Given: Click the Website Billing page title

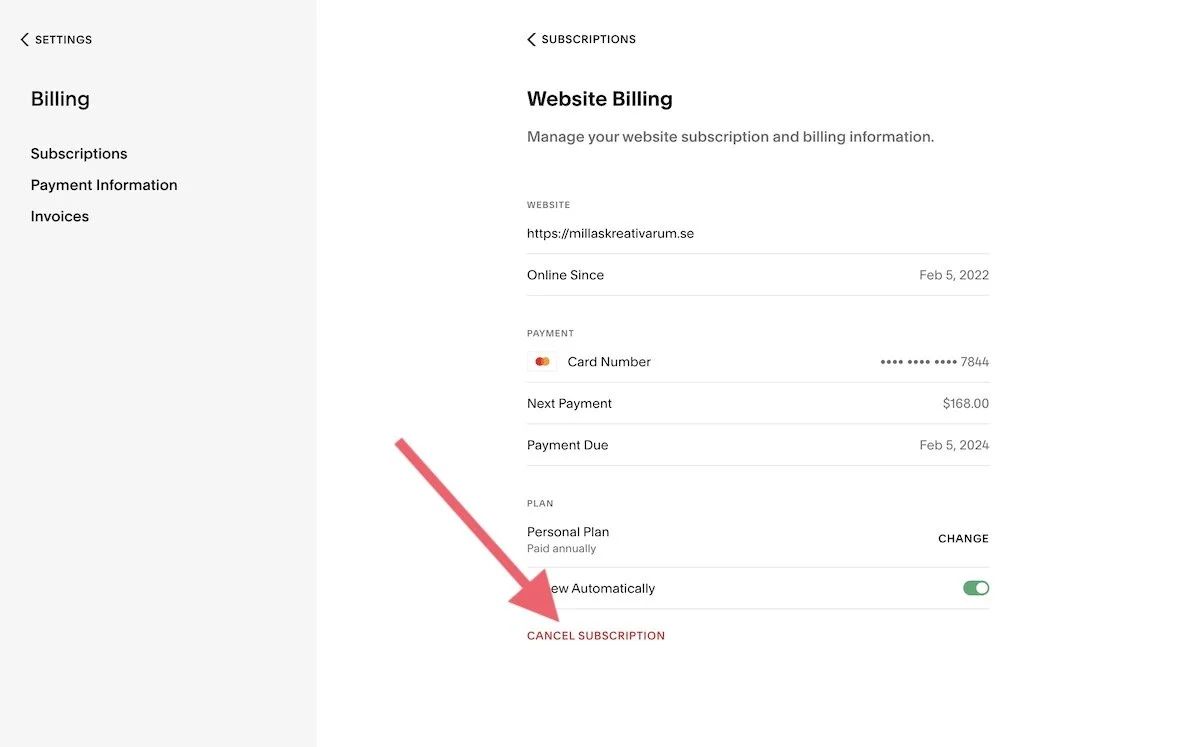Looking at the screenshot, I should point(599,98).
